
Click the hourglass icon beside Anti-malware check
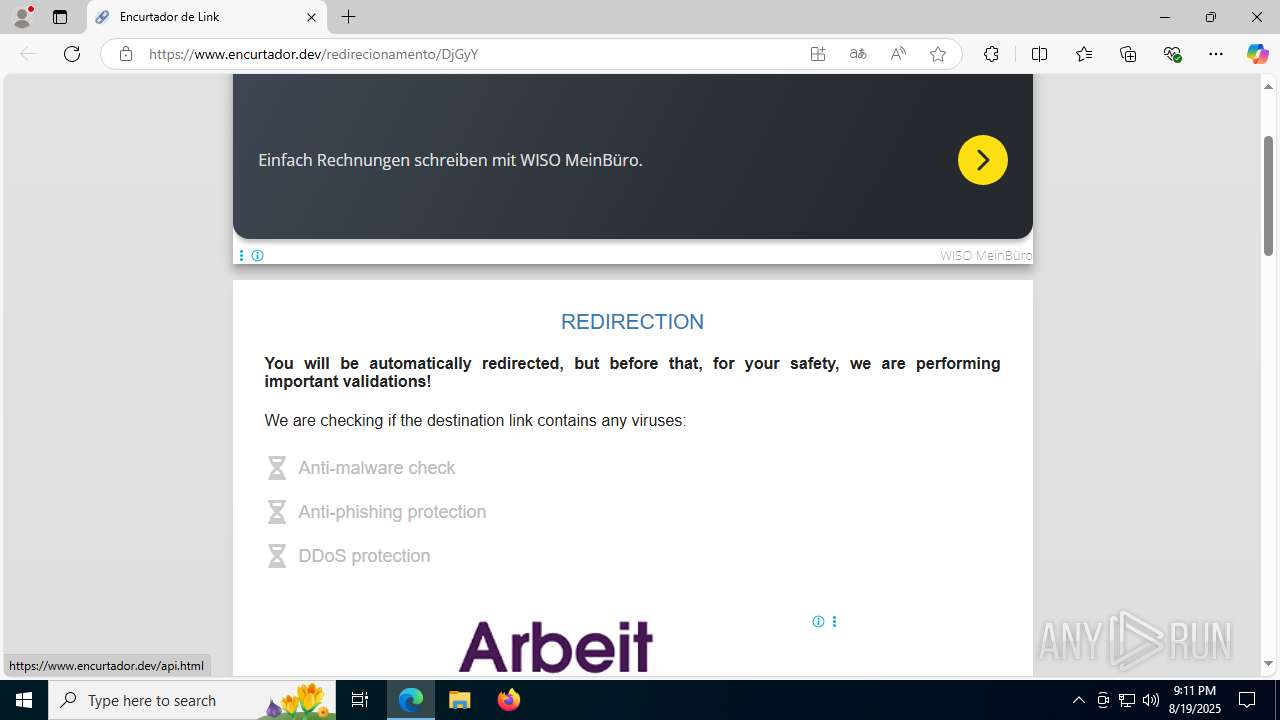click(x=277, y=468)
